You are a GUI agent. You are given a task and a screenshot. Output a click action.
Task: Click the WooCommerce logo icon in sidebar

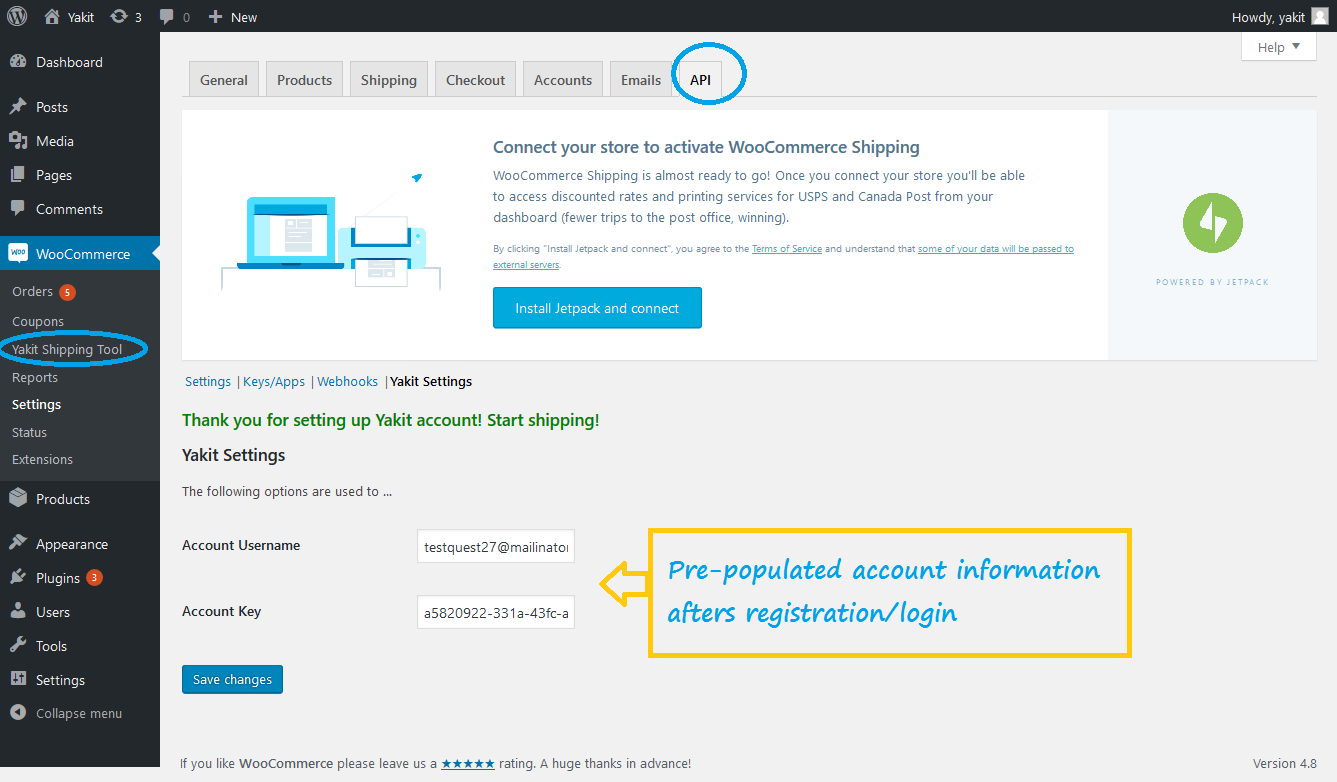click(x=18, y=254)
